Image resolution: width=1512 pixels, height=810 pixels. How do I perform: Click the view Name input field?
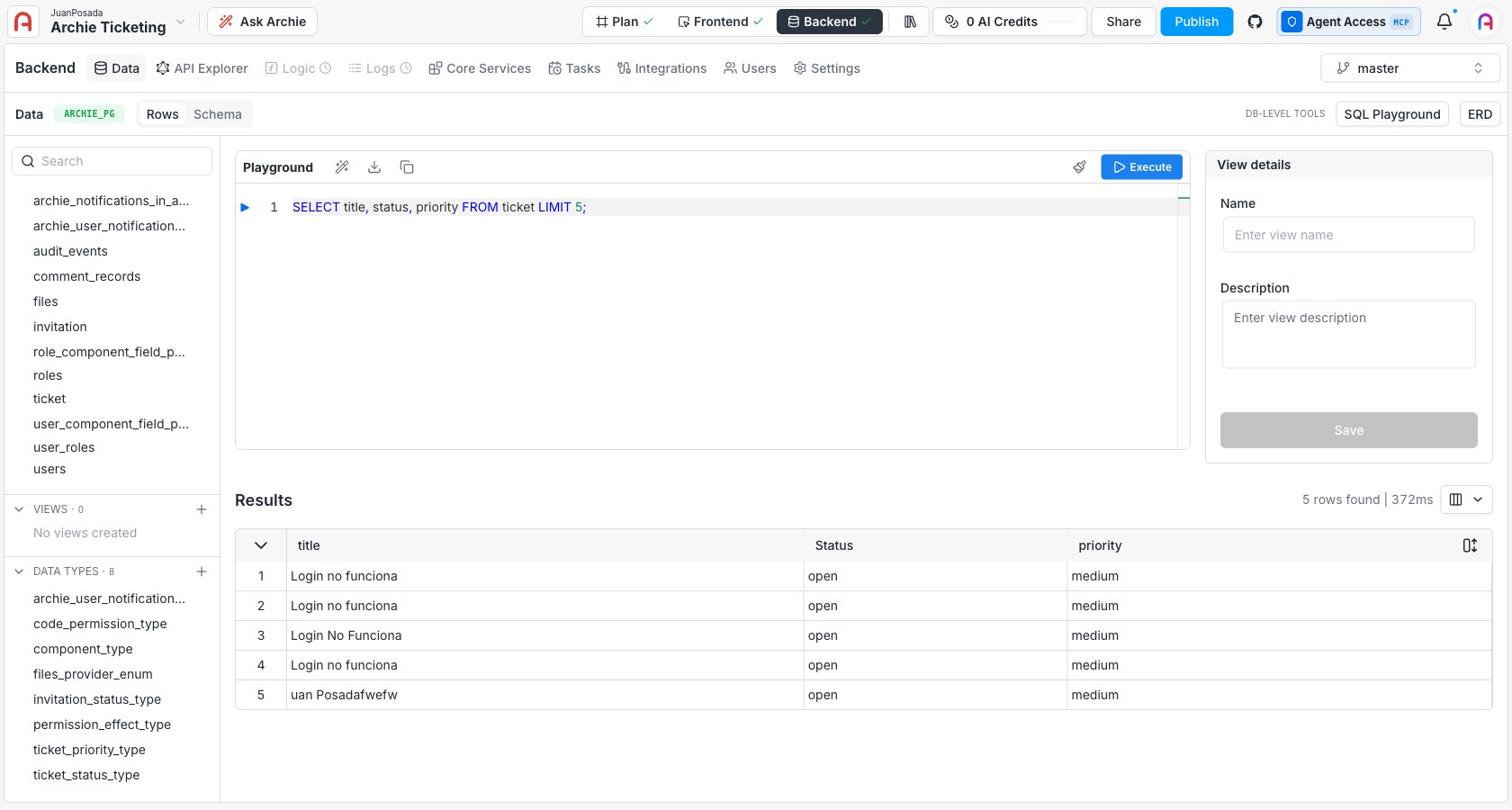(1348, 235)
